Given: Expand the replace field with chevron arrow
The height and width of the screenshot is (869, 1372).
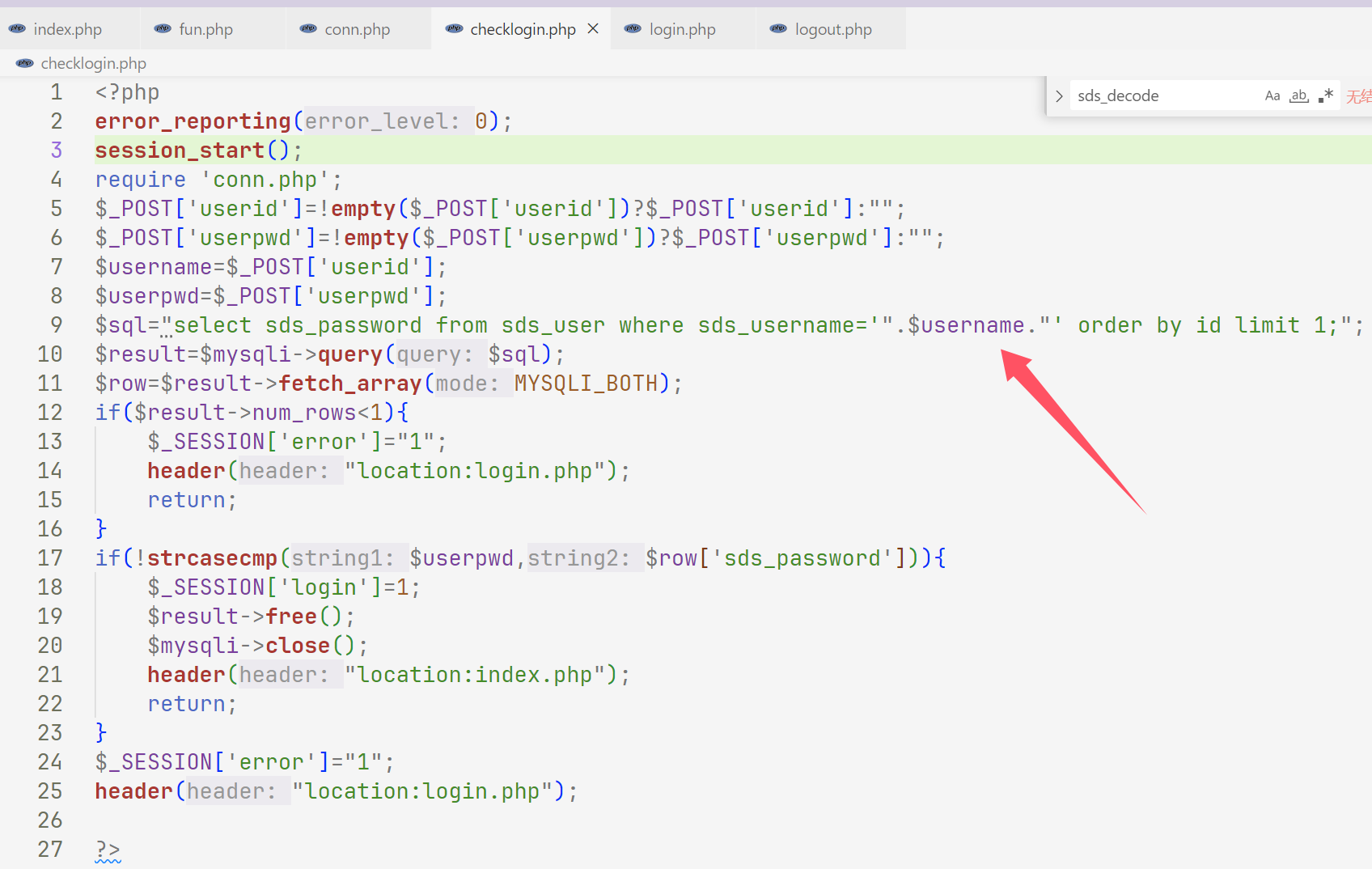Looking at the screenshot, I should pyautogui.click(x=1059, y=96).
